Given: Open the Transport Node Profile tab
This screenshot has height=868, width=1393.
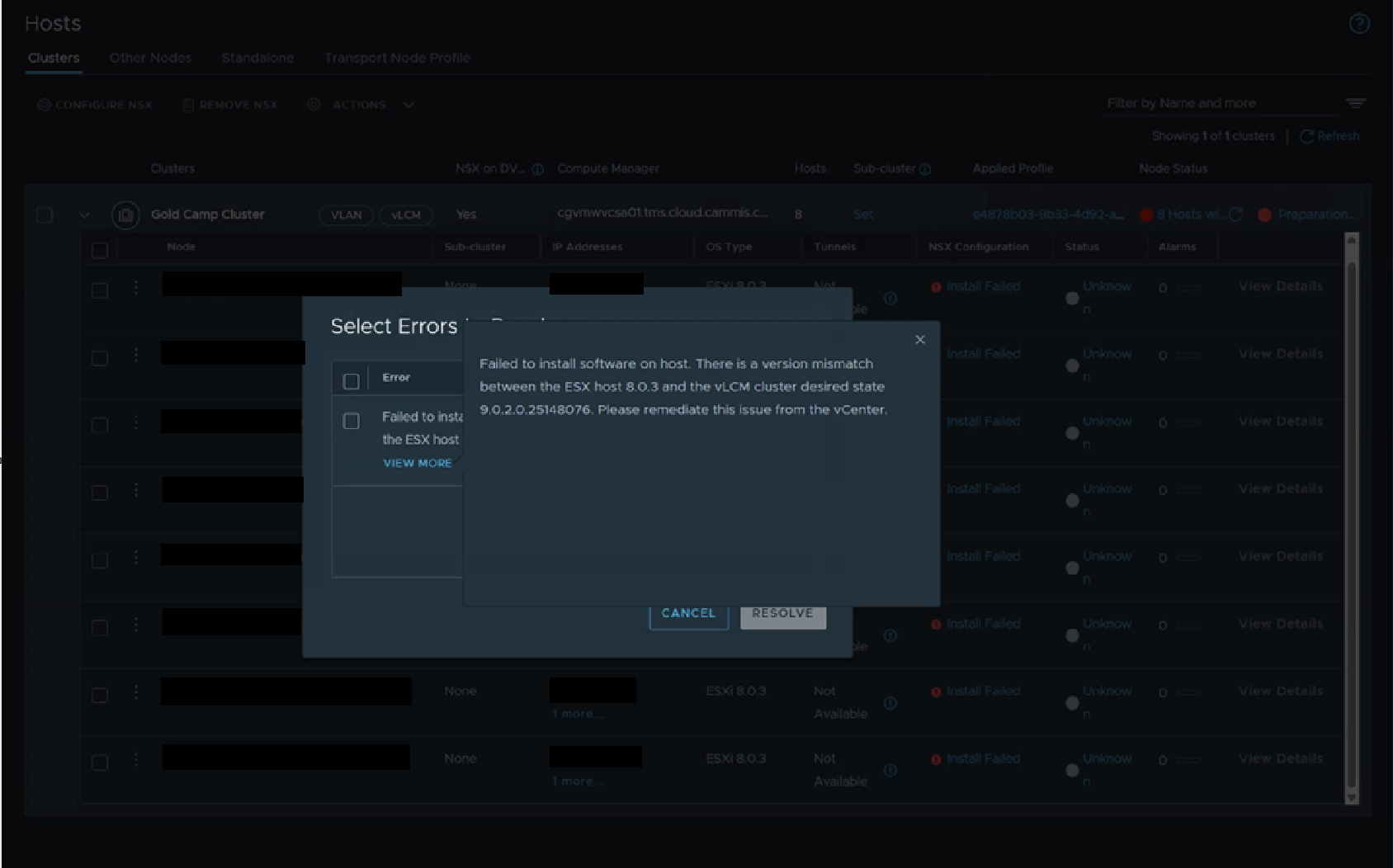Looking at the screenshot, I should pos(397,58).
